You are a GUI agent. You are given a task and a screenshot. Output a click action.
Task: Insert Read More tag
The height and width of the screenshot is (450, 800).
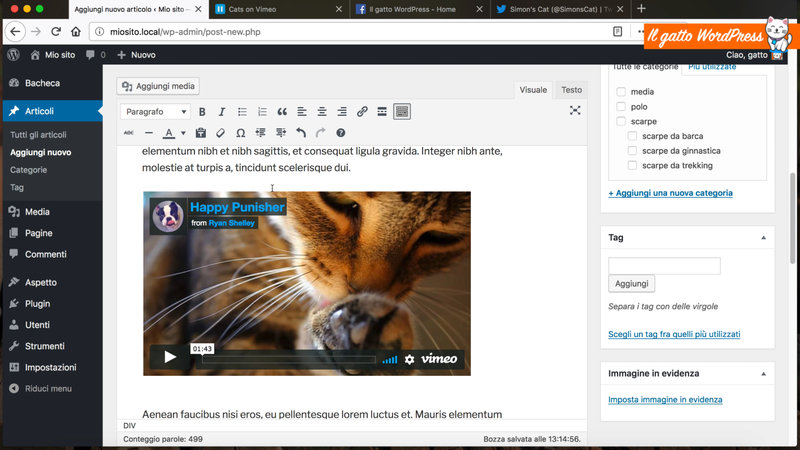[382, 112]
